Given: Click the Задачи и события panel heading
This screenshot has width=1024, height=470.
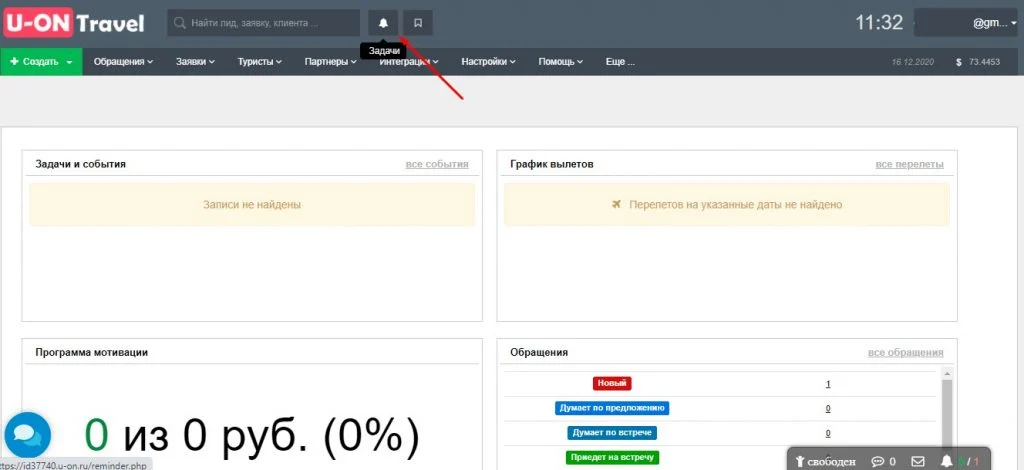Looking at the screenshot, I should click(x=80, y=164).
